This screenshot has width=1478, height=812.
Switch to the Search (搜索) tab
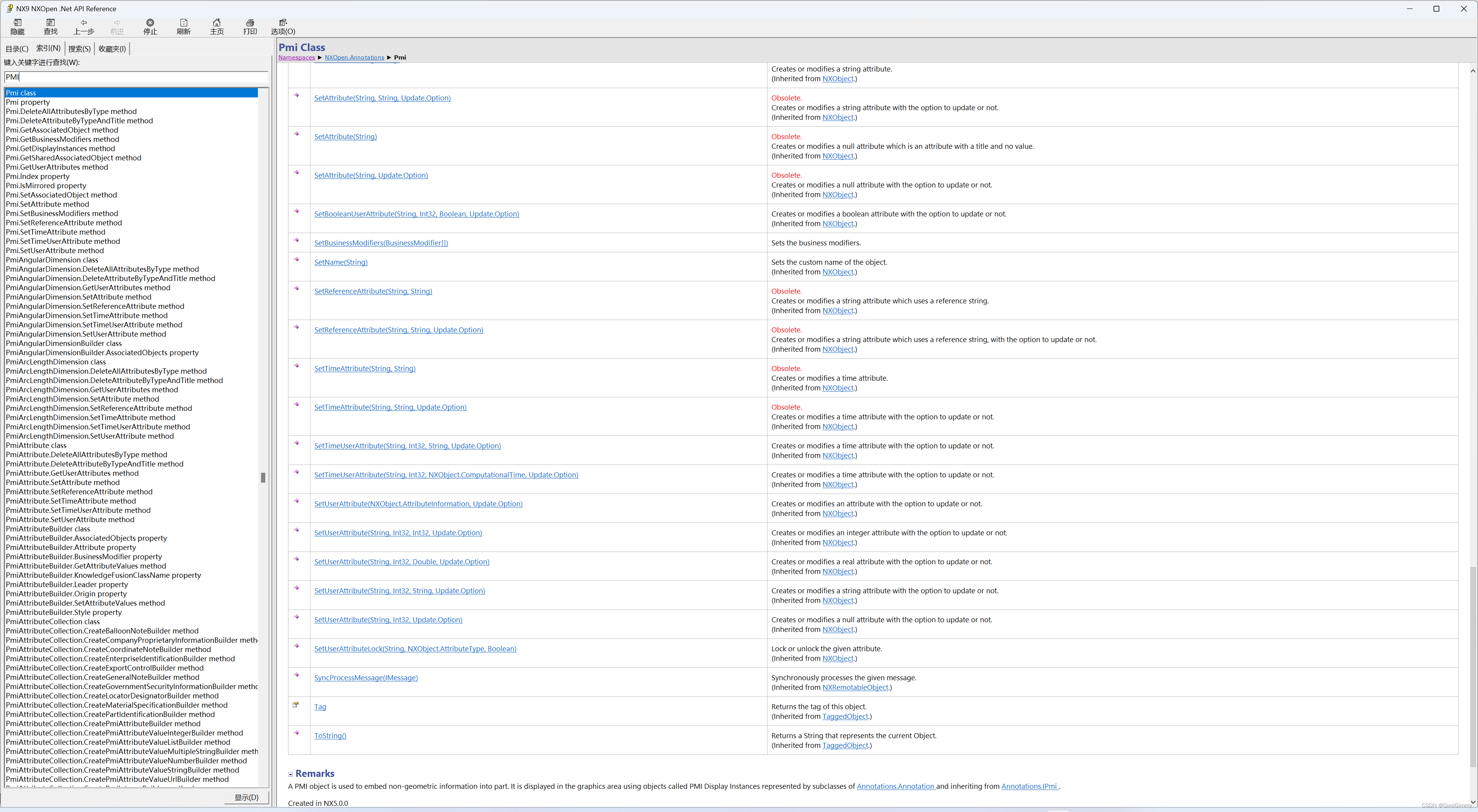point(79,49)
